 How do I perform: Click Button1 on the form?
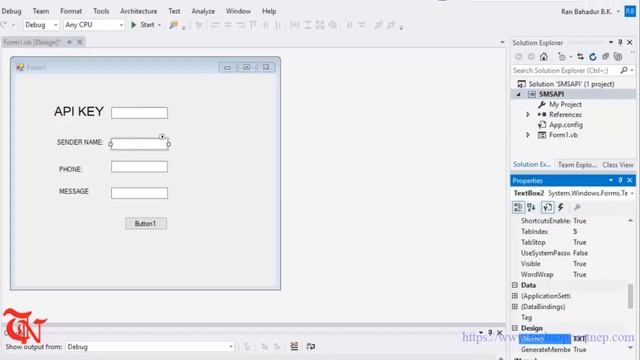146,224
